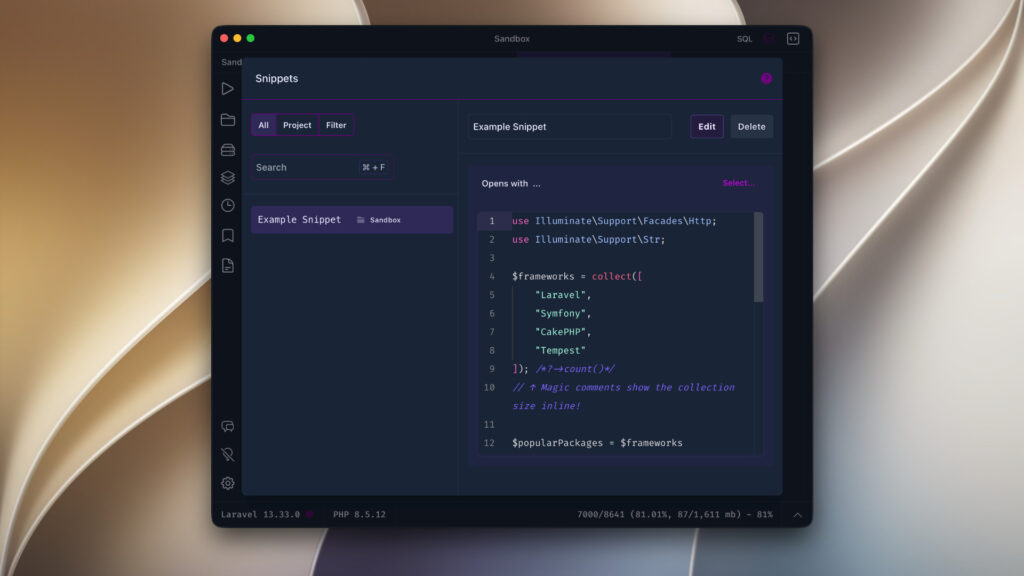
Task: Click the Laravel 13.33.0 status text
Action: point(260,515)
